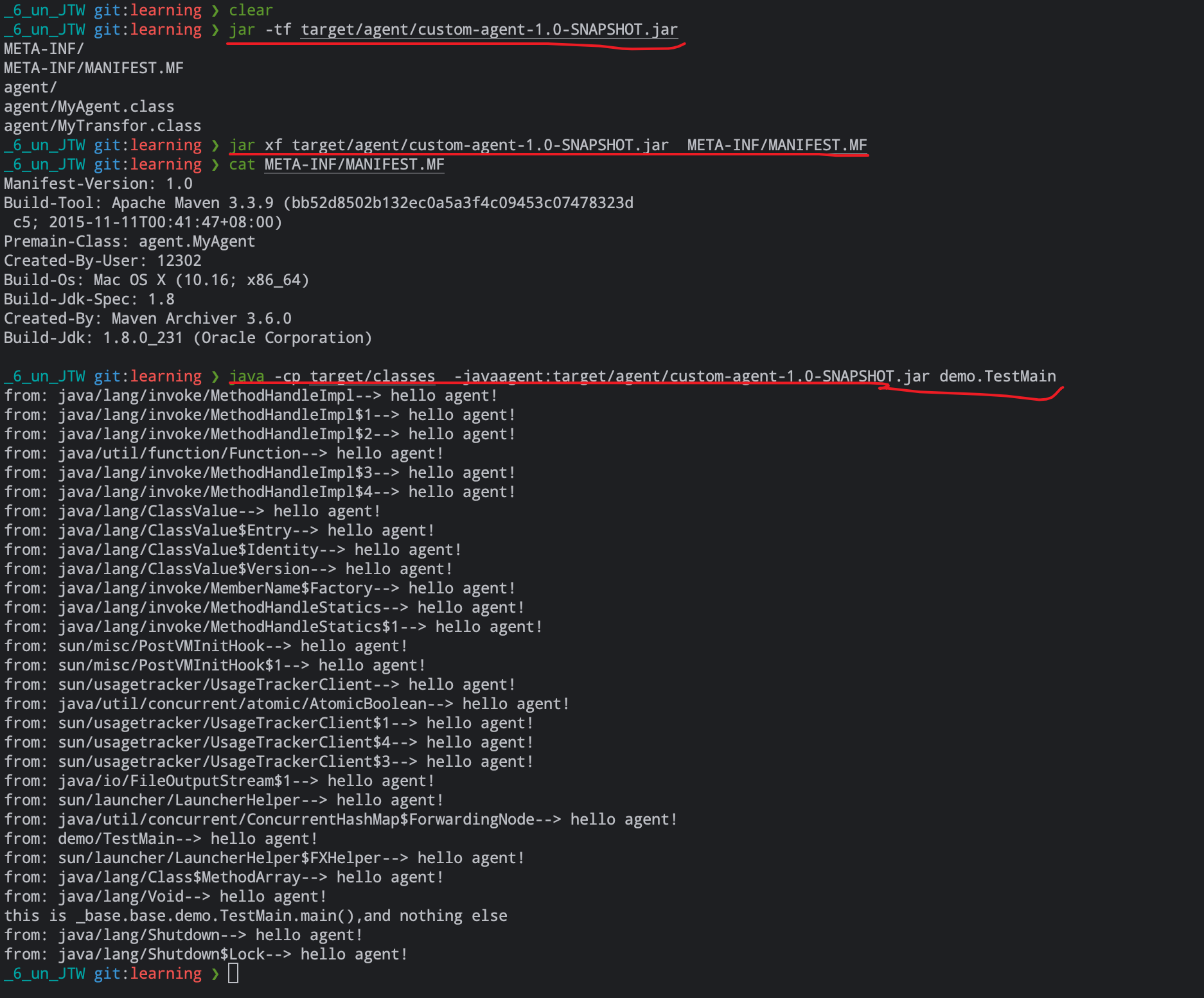Click the 'agent/MyTransfor.class' entry in the jar listing
Image resolution: width=1204 pixels, height=998 pixels.
[102, 126]
